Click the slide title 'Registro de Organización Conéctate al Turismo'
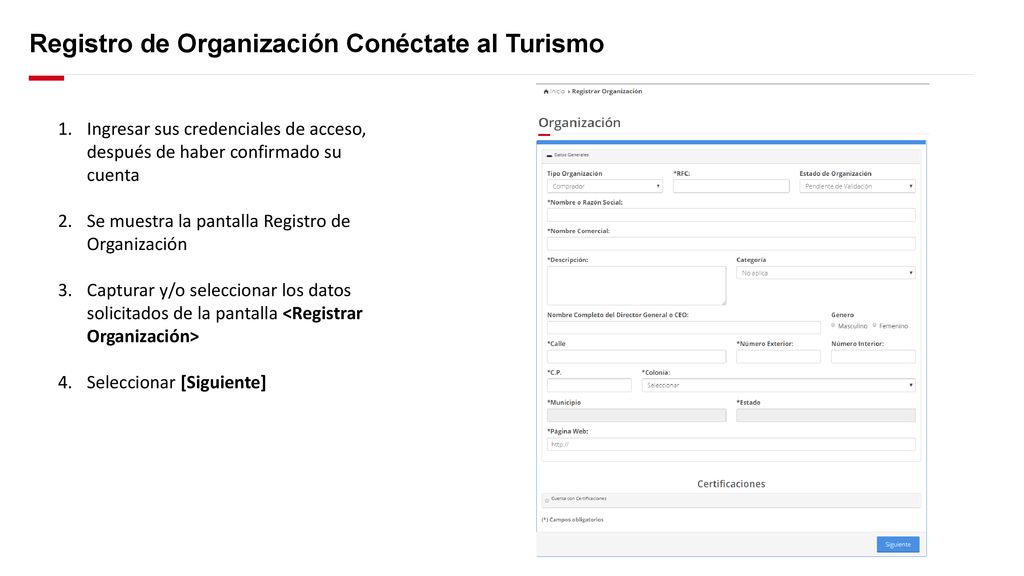The height and width of the screenshot is (576, 1024). pos(317,44)
